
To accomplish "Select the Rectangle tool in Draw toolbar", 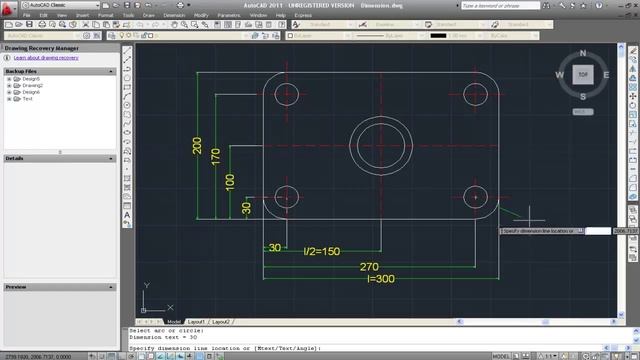I will pyautogui.click(x=127, y=87).
